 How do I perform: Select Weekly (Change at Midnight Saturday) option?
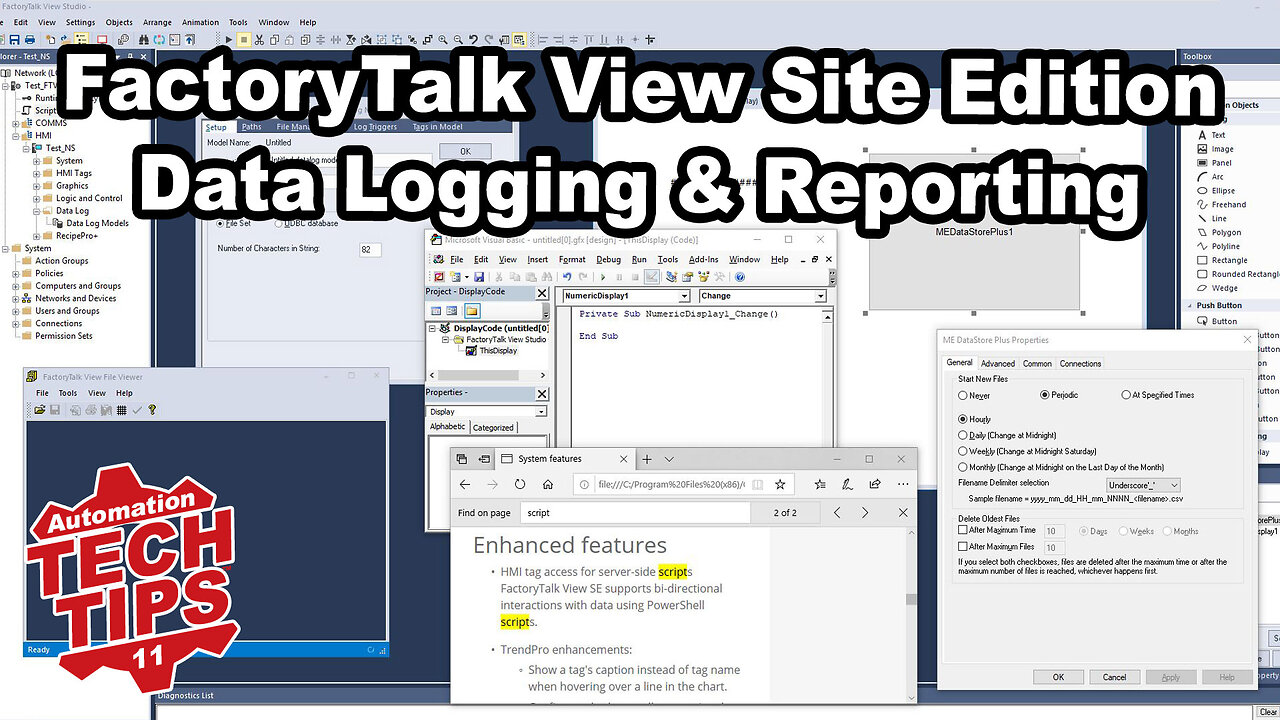point(963,451)
